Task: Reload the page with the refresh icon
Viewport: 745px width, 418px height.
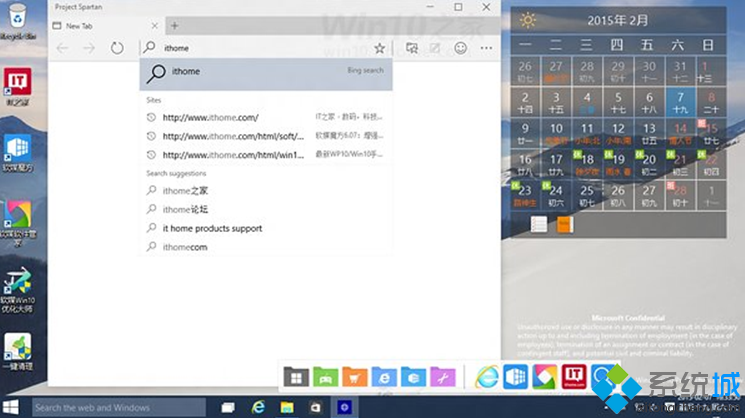Action: tap(117, 48)
